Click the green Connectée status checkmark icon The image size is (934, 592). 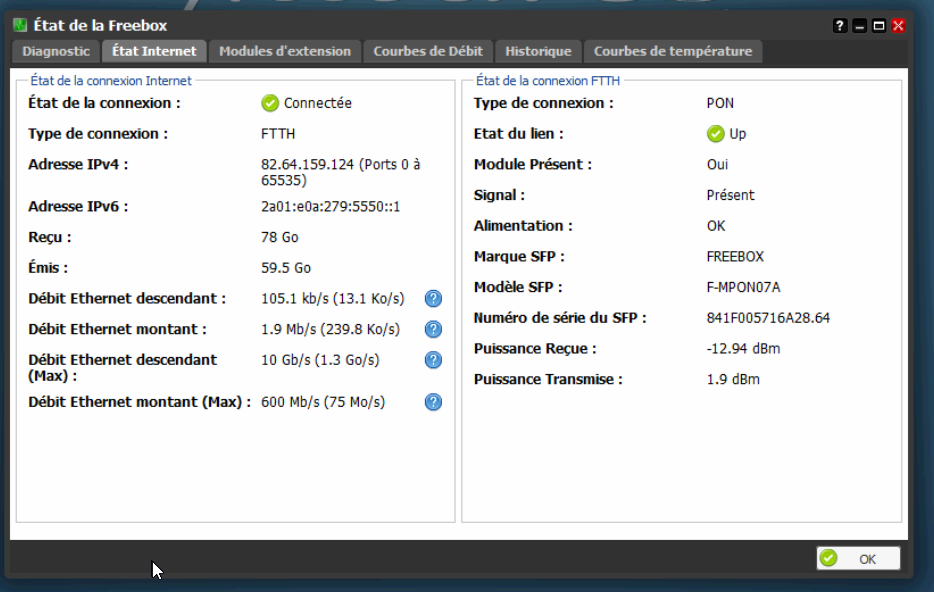click(x=270, y=103)
